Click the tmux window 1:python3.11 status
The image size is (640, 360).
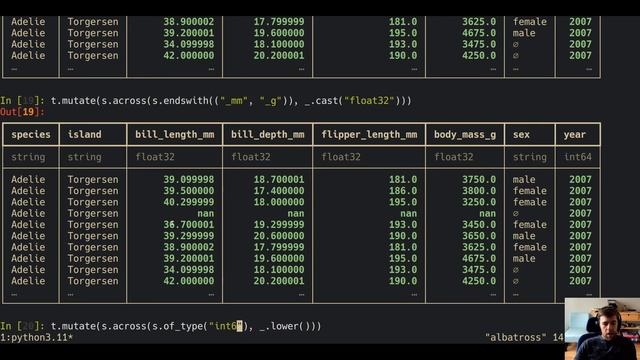(37, 338)
